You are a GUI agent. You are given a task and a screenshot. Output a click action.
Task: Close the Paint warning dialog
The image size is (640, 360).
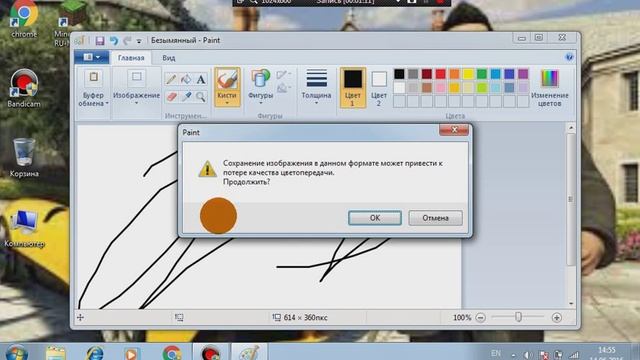(454, 130)
